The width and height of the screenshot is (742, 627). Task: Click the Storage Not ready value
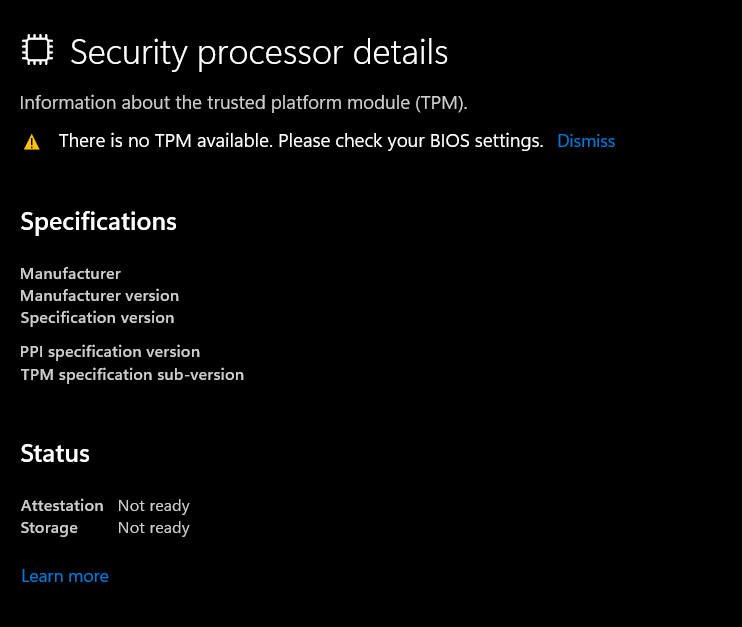point(153,527)
